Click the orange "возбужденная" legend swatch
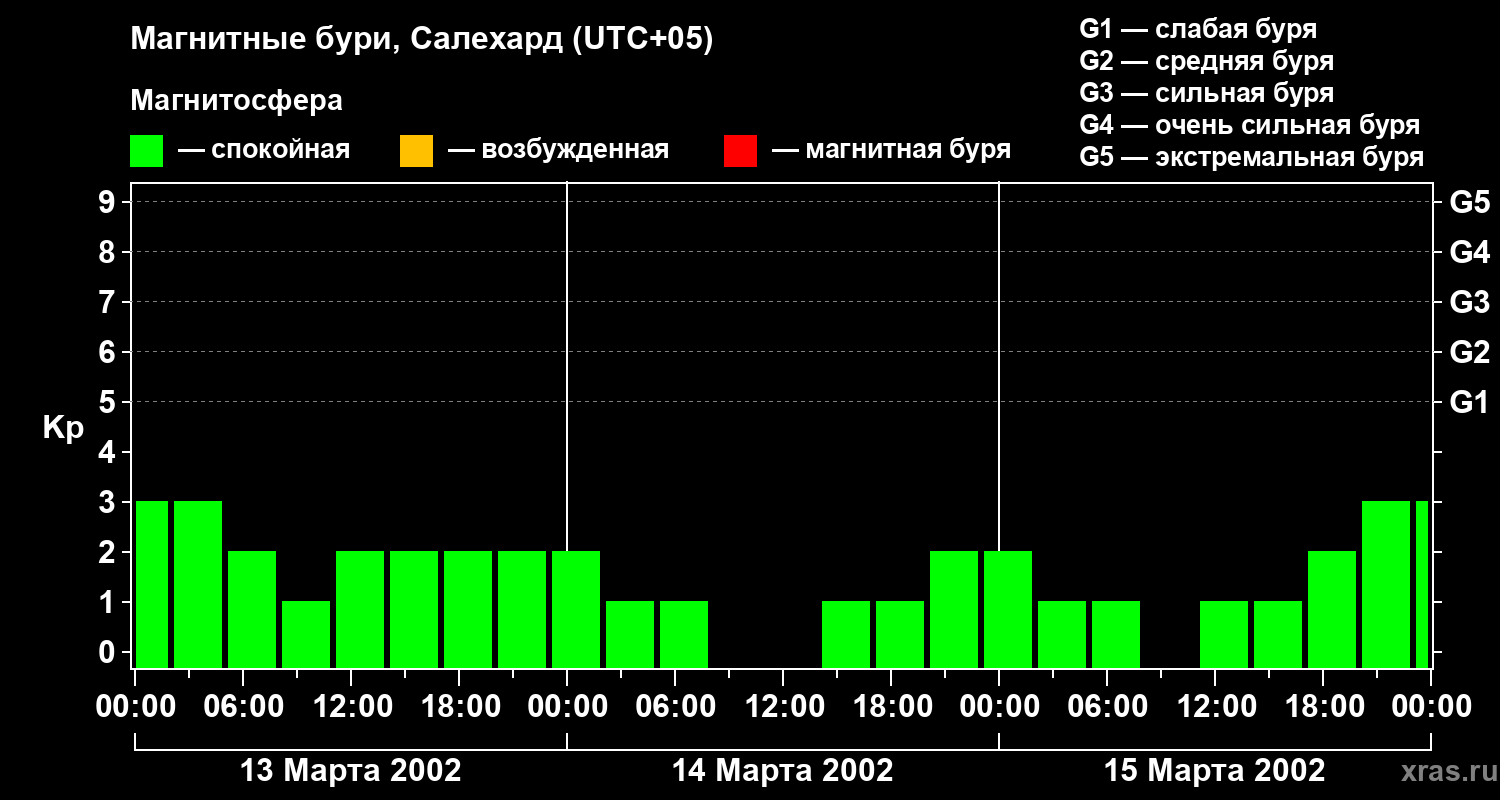The height and width of the screenshot is (800, 1500). [x=416, y=151]
